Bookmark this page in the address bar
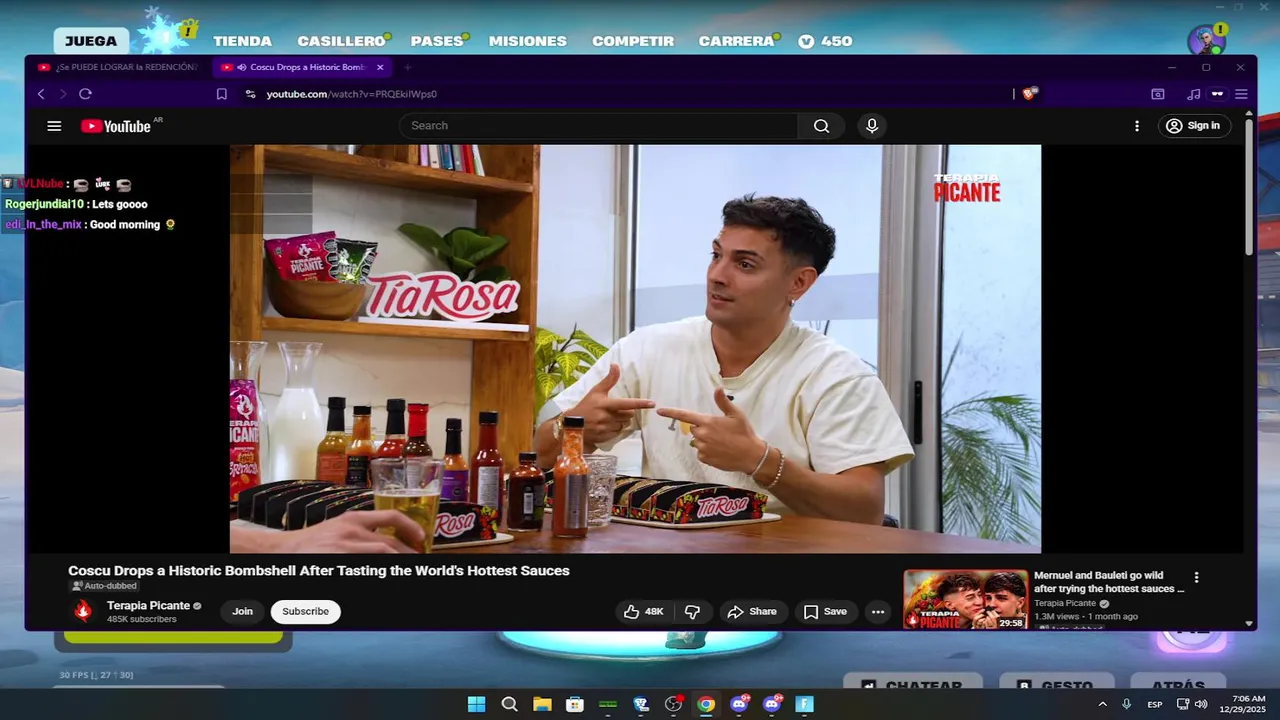The width and height of the screenshot is (1280, 720). pos(221,94)
